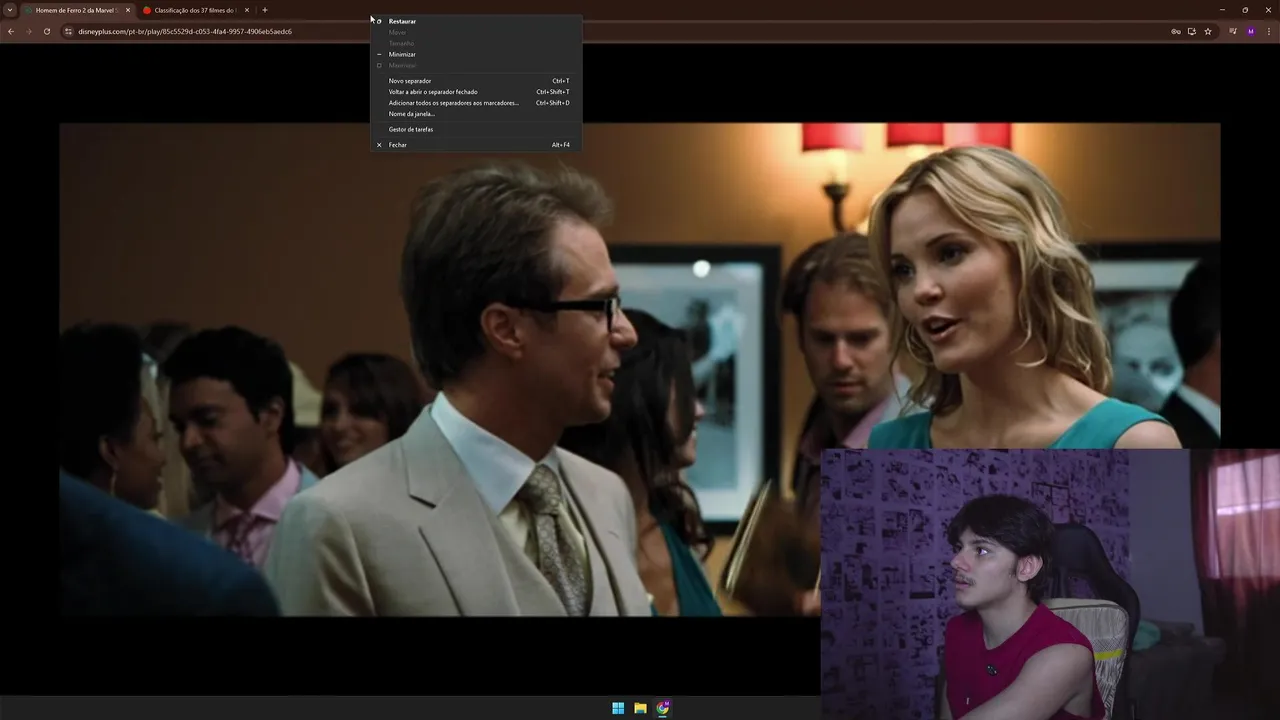Restore down the Chrome window
The image size is (1280, 720).
click(1245, 10)
